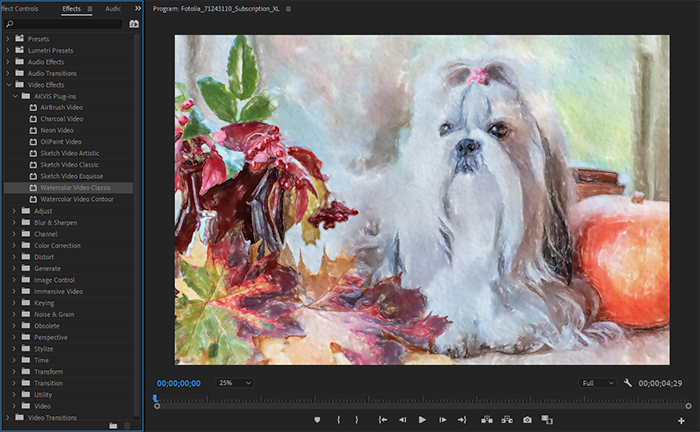Toggle the accelerated effects filter icon
This screenshot has width=700, height=432.
point(134,24)
